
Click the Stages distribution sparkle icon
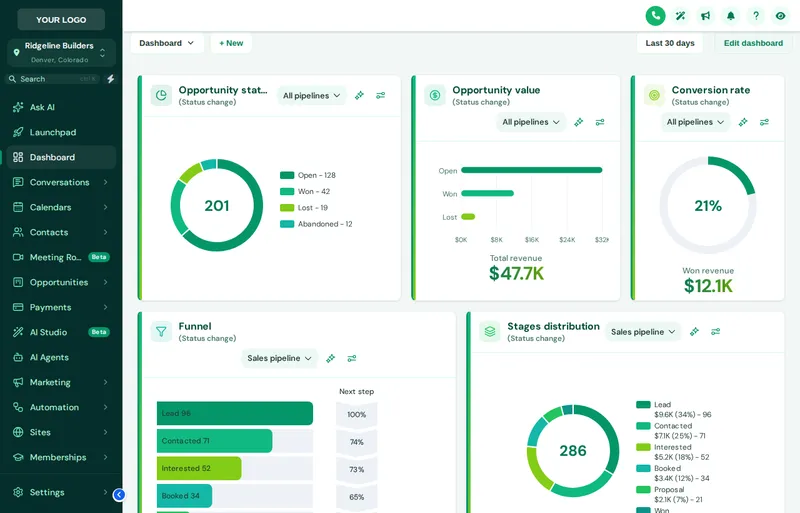tap(694, 332)
